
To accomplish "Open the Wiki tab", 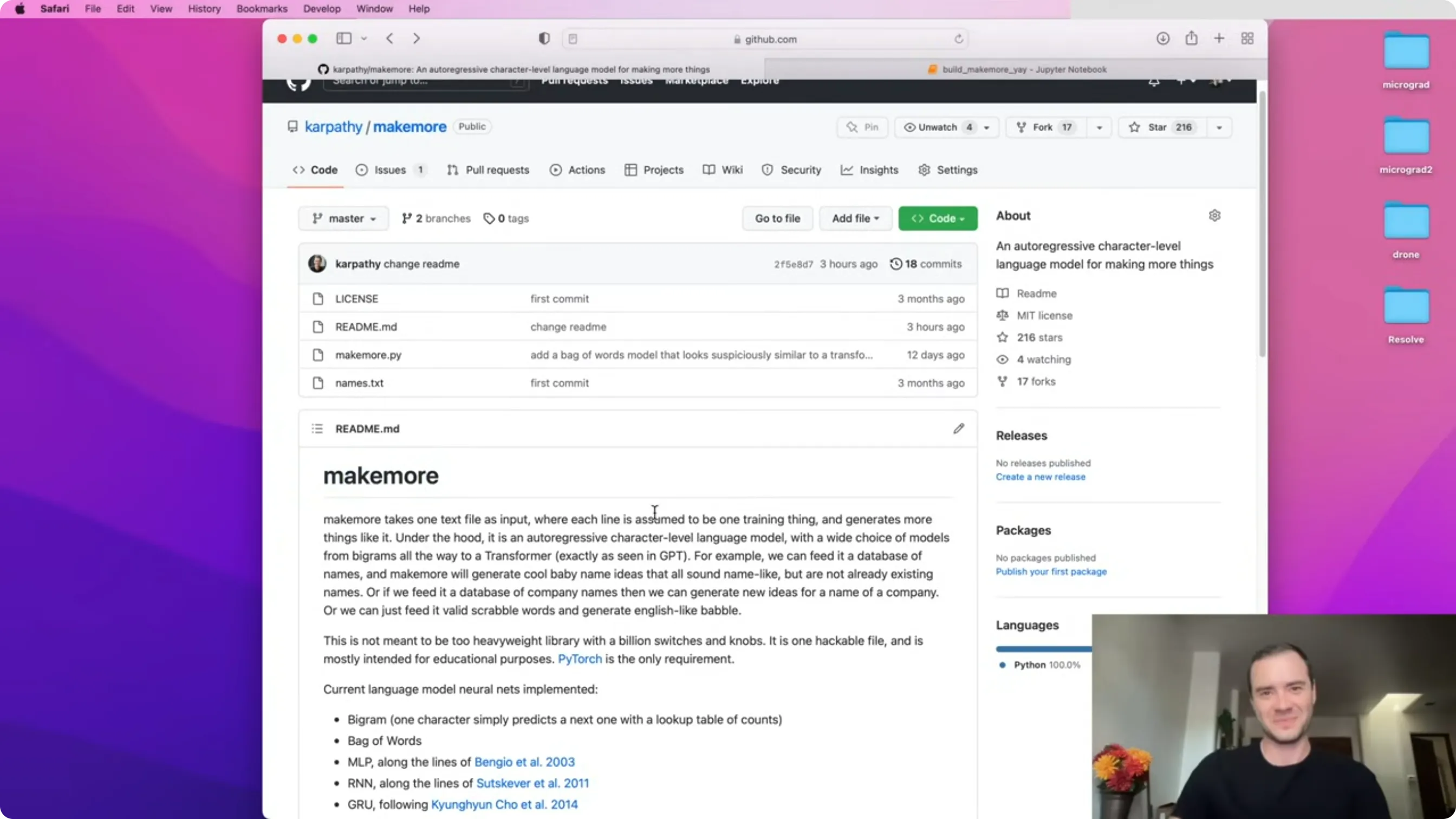I will pyautogui.click(x=723, y=170).
